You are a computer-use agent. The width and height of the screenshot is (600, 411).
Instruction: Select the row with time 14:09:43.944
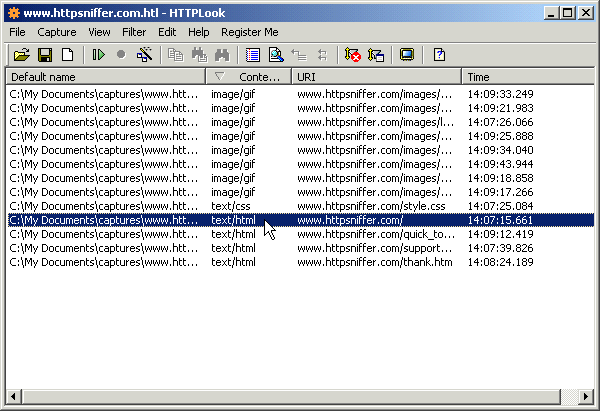(x=301, y=164)
